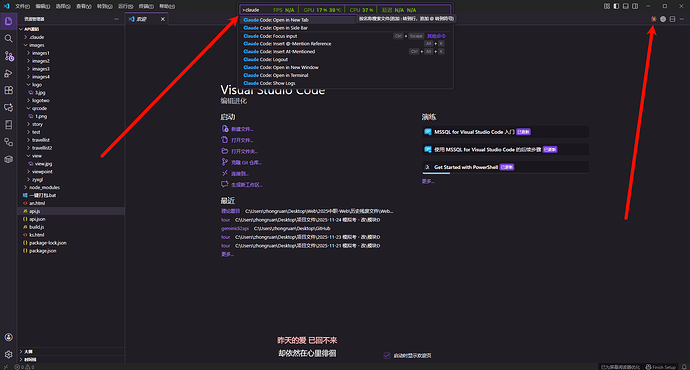Toggle panel icon in title bar
Screen dimensions: 690x370
tap(625, 6)
